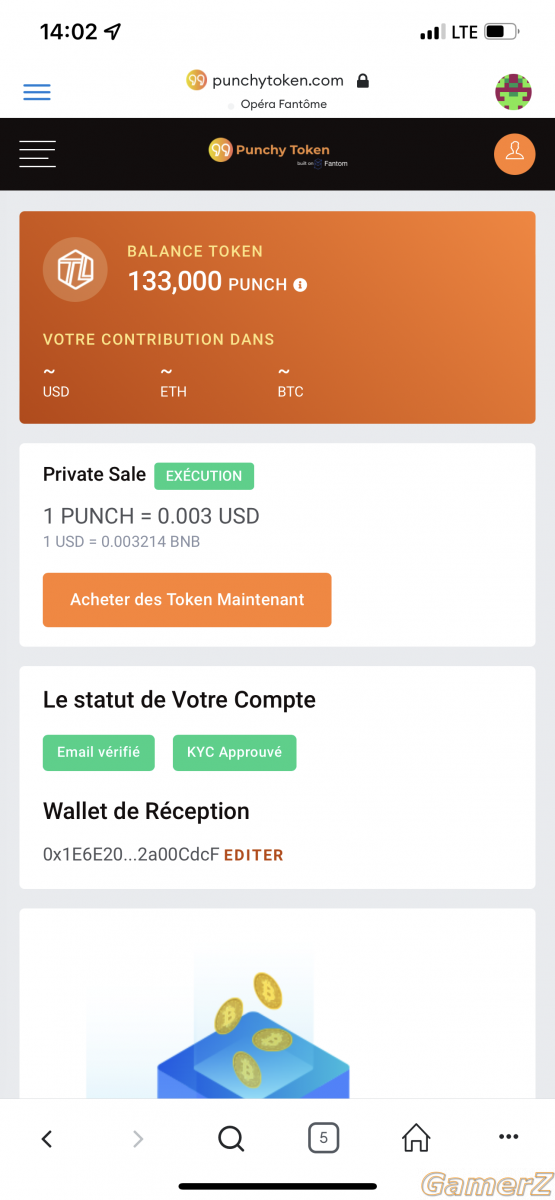Open the browser blue hamburger menu
The height and width of the screenshot is (1200, 555).
pyautogui.click(x=37, y=92)
